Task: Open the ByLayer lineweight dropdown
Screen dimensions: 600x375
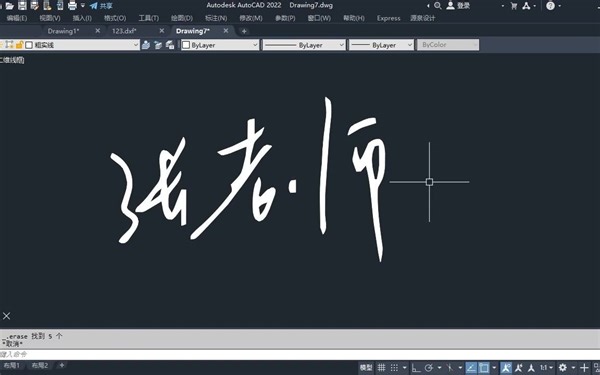Action: tap(381, 45)
